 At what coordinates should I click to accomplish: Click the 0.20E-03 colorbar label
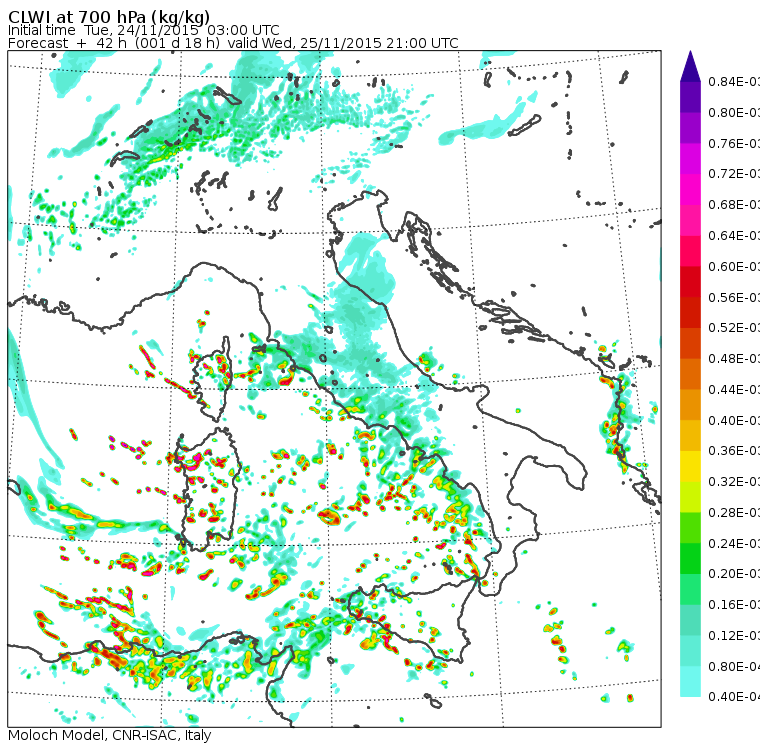[733, 574]
